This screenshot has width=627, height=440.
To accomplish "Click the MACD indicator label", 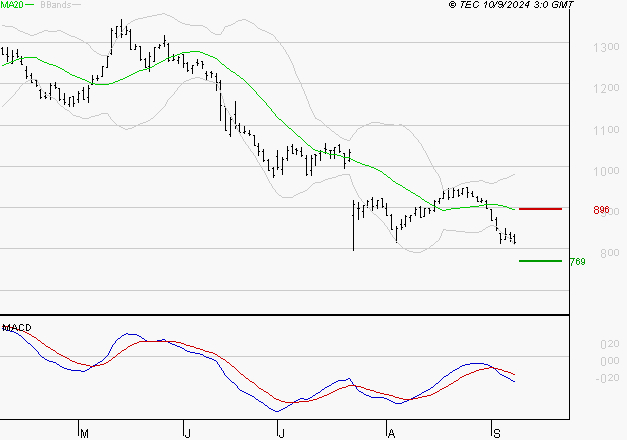I will coord(17,328).
